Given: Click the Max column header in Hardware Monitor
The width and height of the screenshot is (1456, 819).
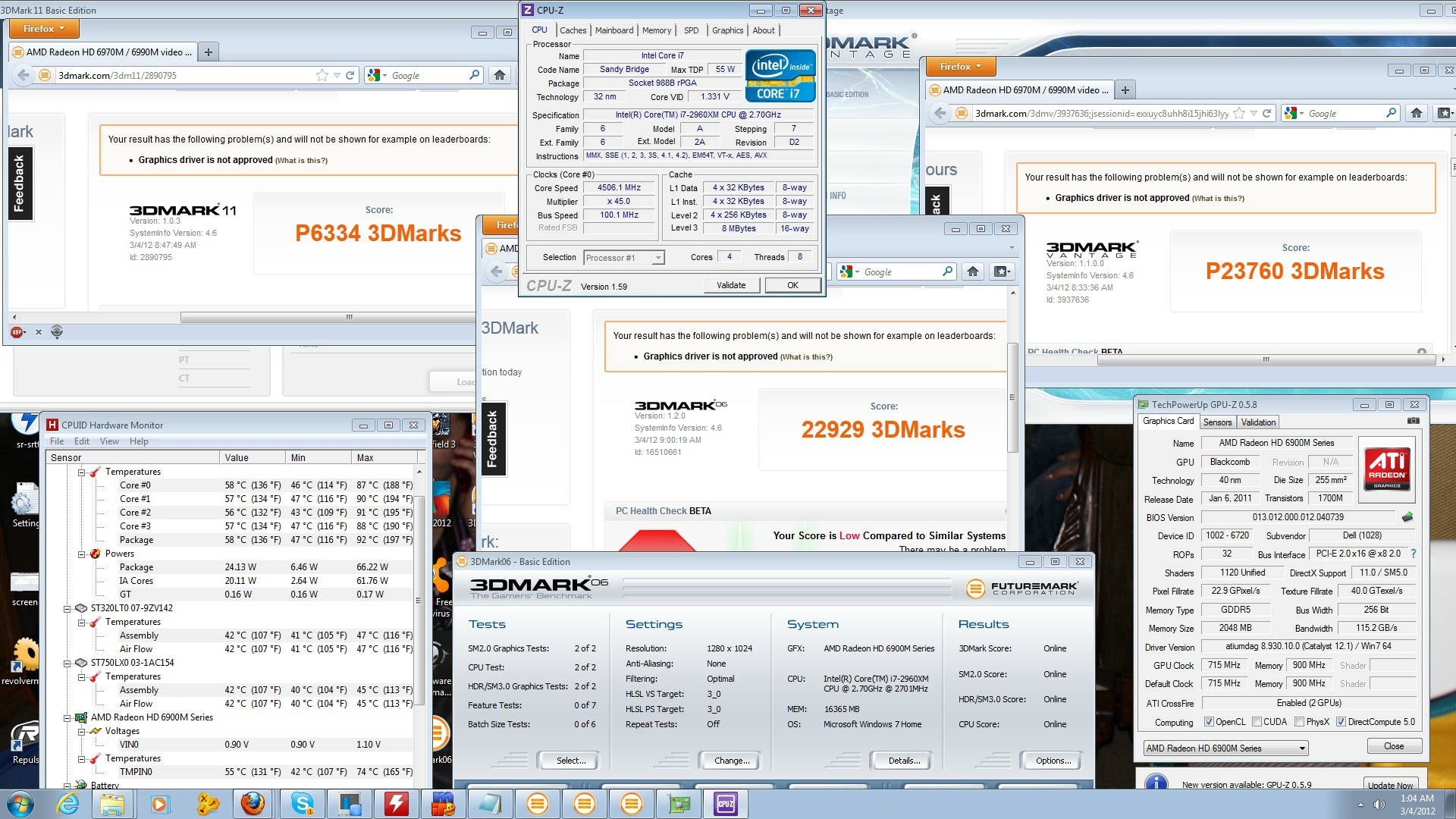Looking at the screenshot, I should pyautogui.click(x=385, y=457).
